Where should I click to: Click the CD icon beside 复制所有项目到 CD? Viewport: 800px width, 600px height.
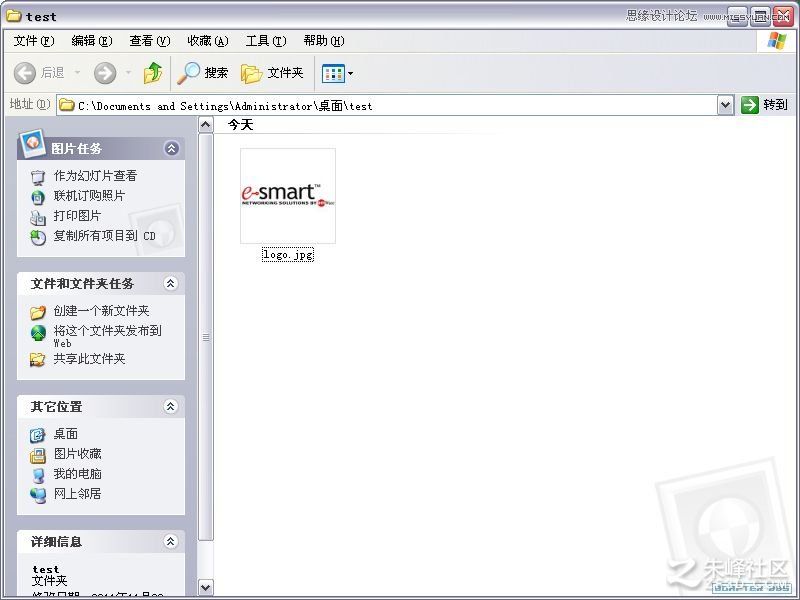[x=38, y=237]
